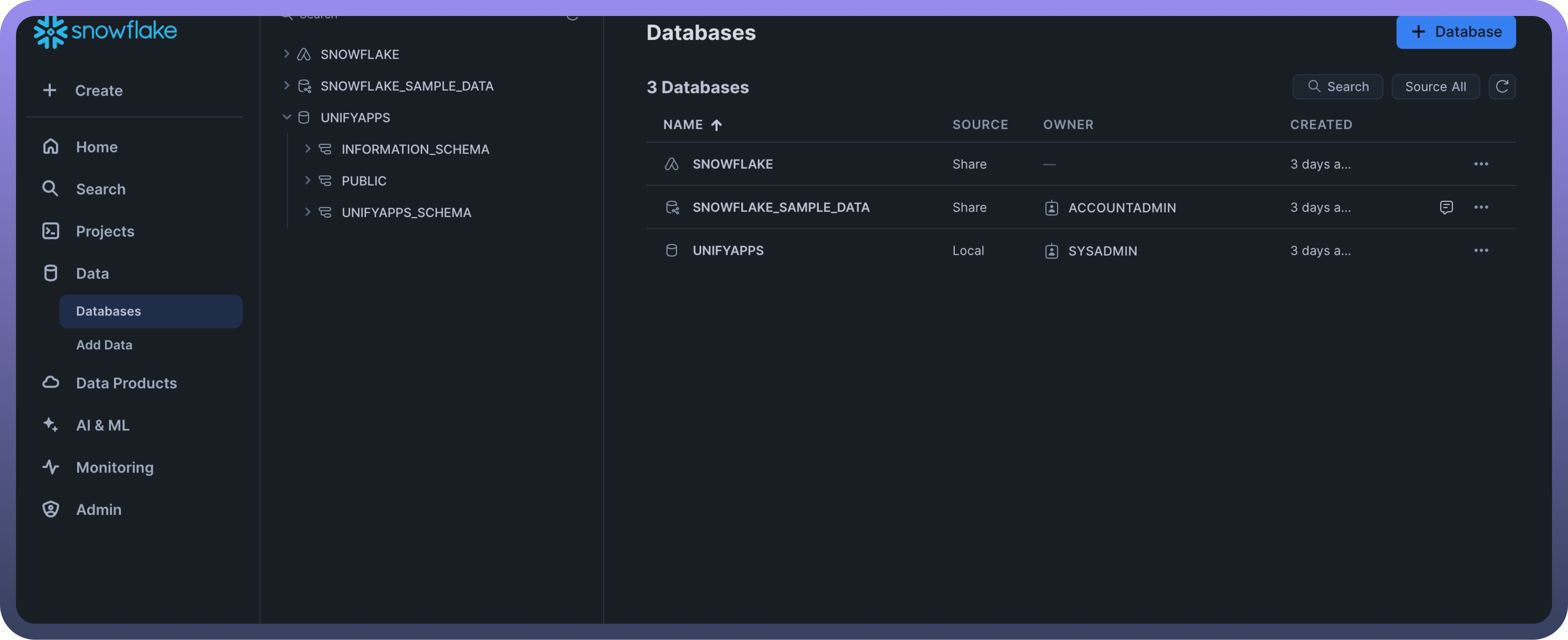Click the Home house icon in sidebar
The height and width of the screenshot is (640, 1568).
point(50,147)
